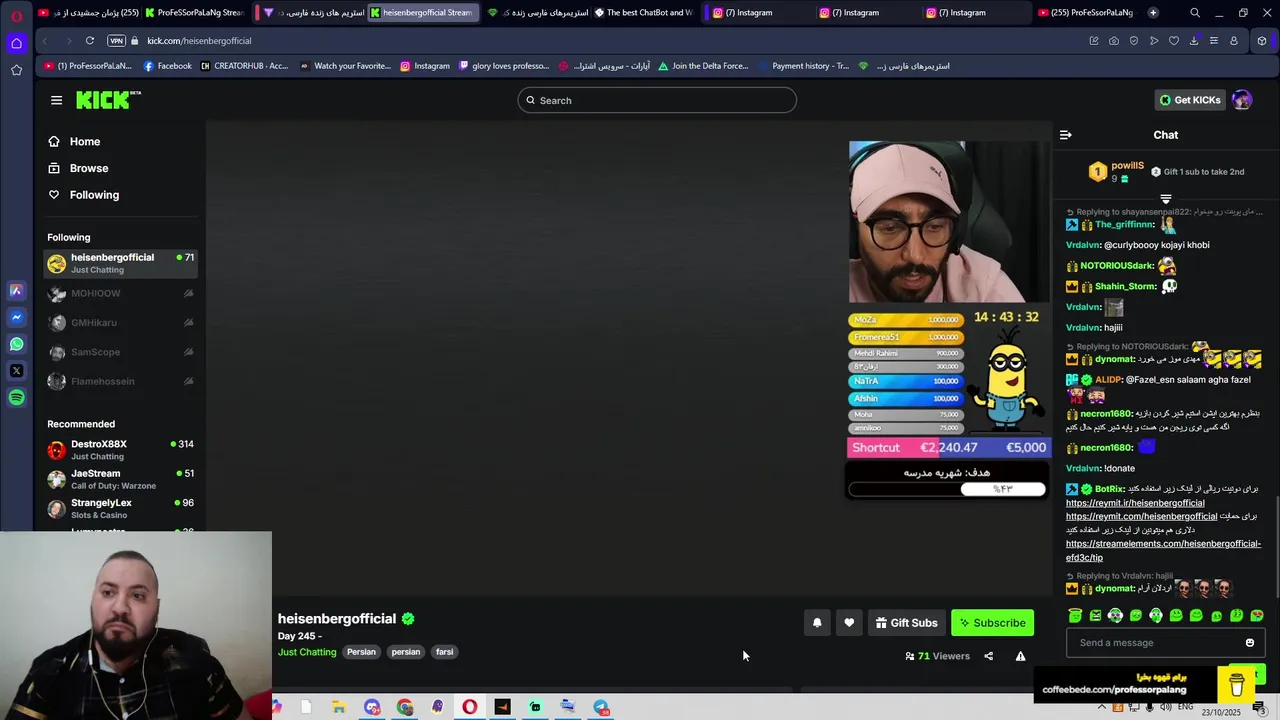Open the reymit.ir/heisenbergofficial link in chat
The width and height of the screenshot is (1280, 720).
click(1135, 503)
